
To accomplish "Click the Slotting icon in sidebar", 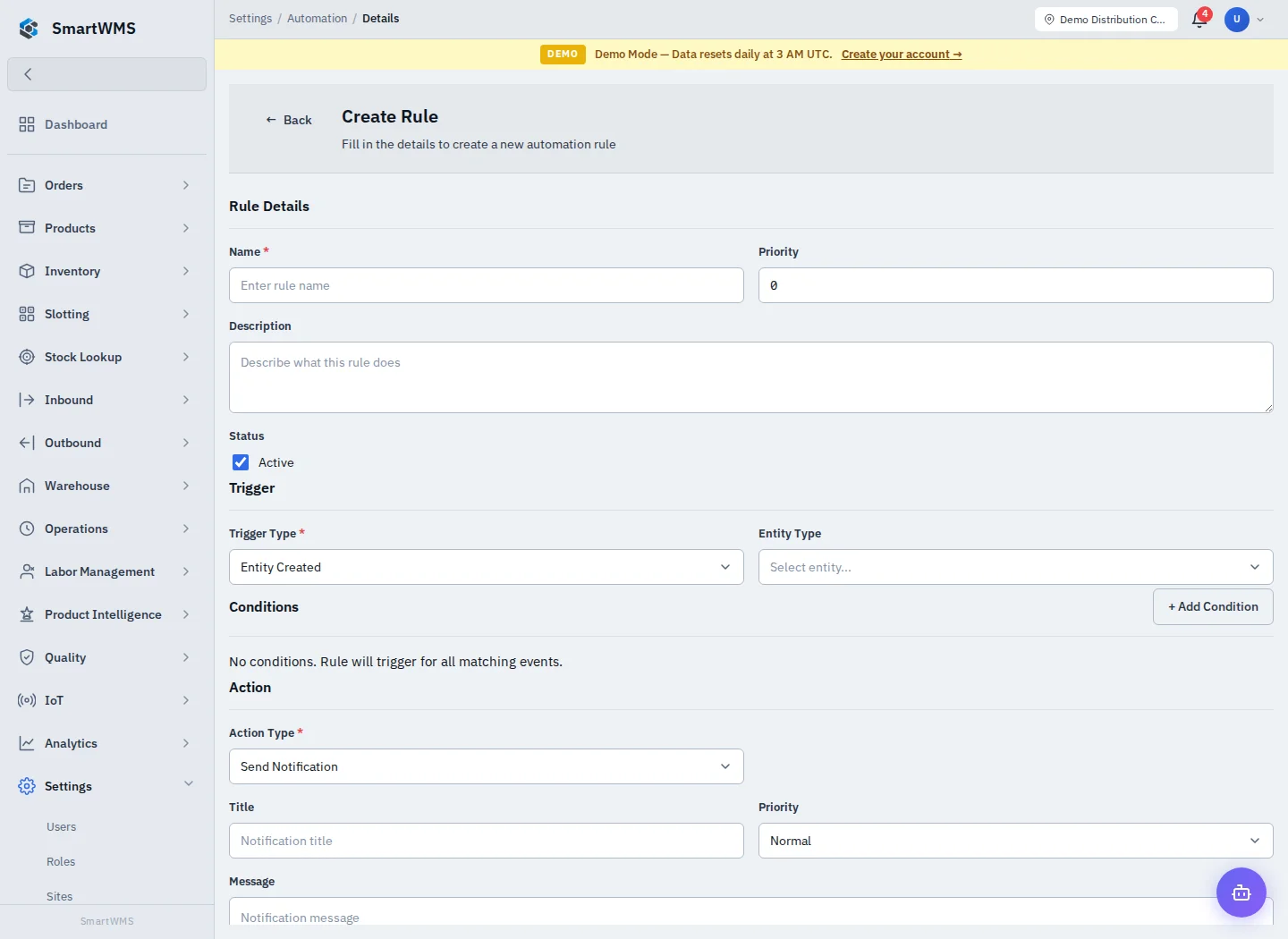I will tap(27, 314).
